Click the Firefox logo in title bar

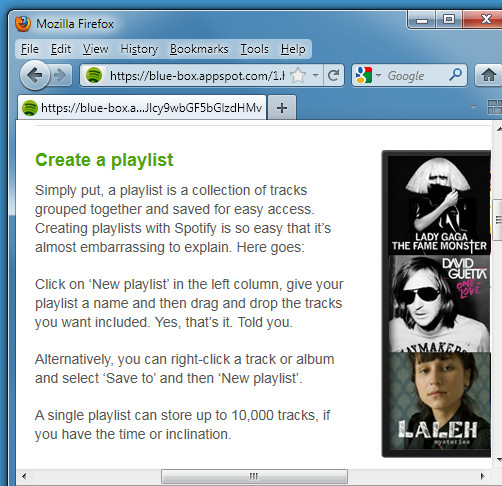tap(23, 24)
